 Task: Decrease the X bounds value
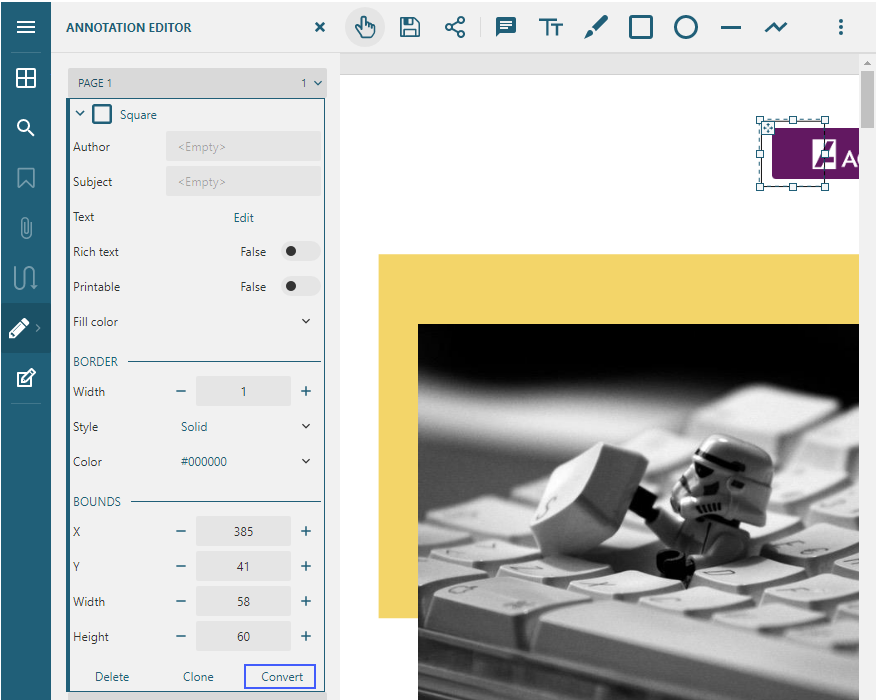coord(181,531)
